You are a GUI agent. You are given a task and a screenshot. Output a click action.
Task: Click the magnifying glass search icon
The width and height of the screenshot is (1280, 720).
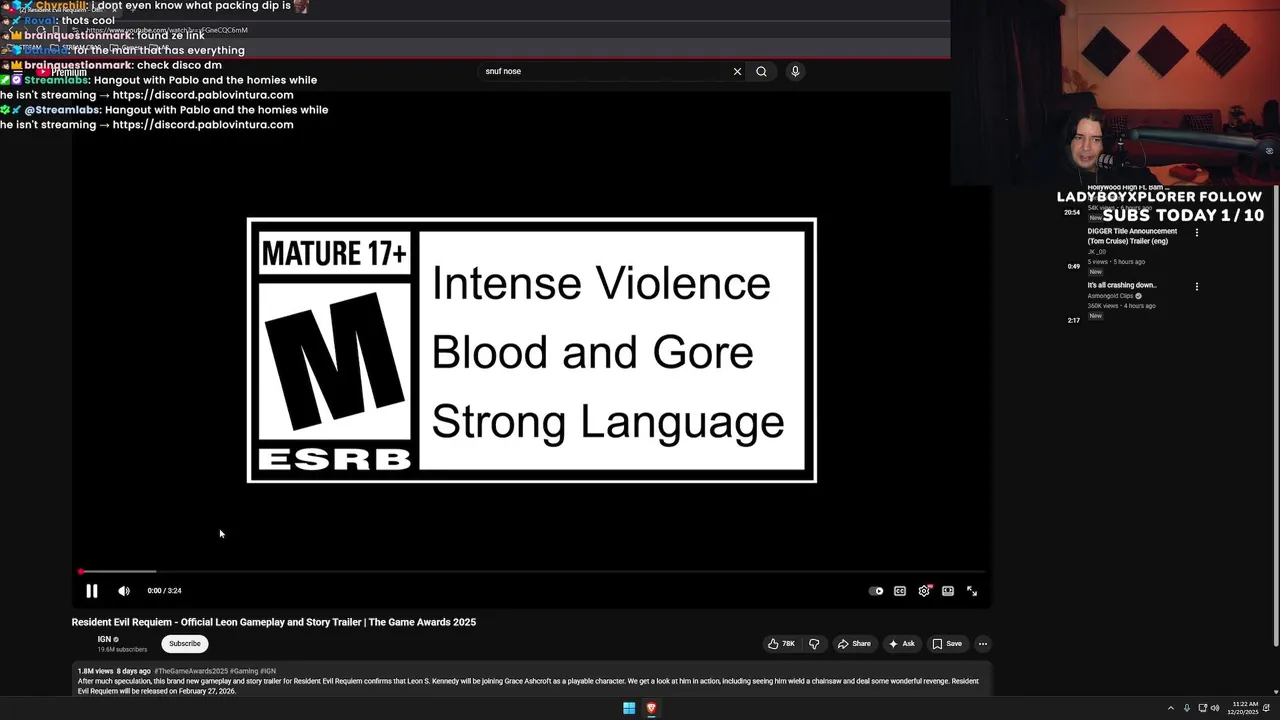762,71
